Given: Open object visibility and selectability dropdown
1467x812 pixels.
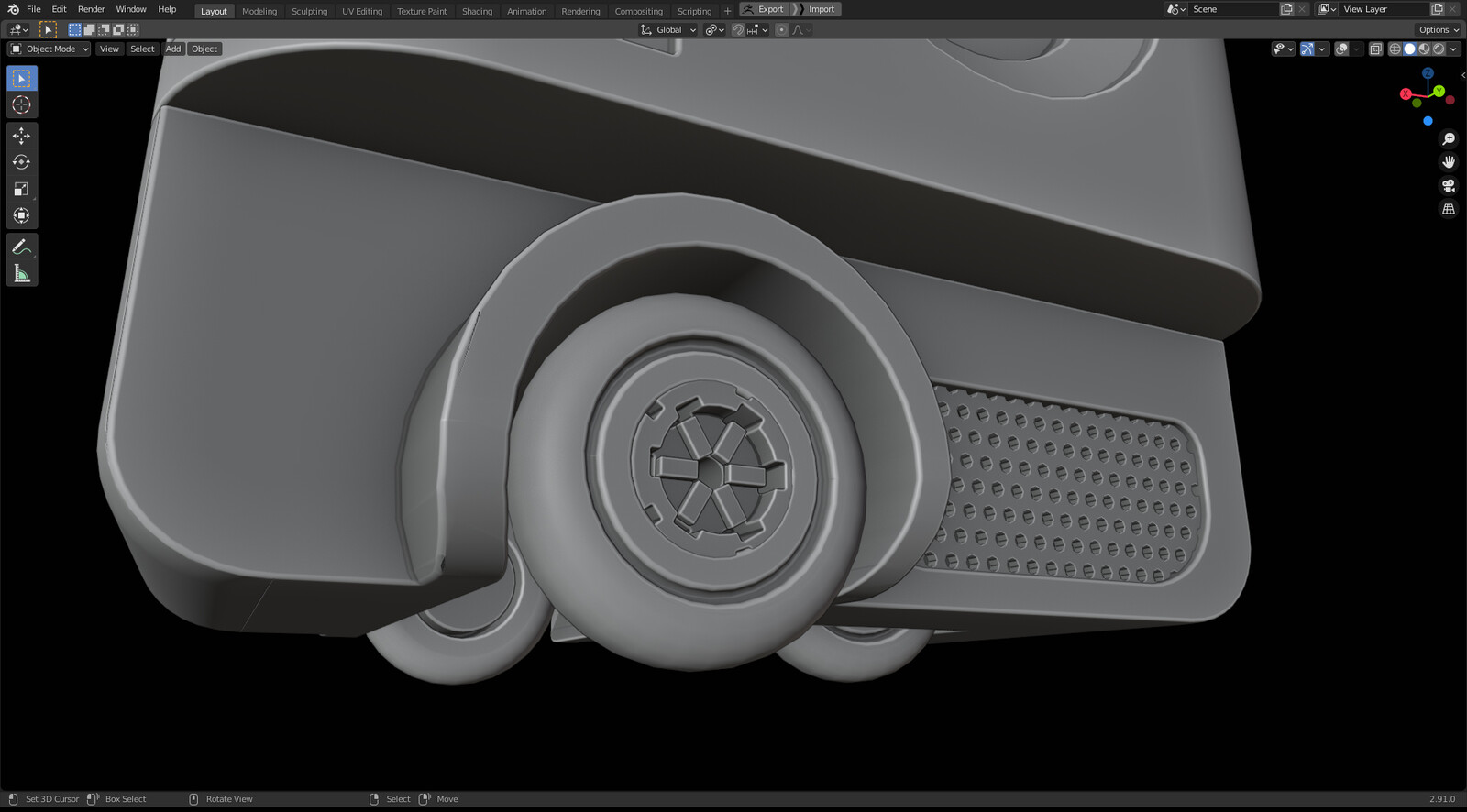Looking at the screenshot, I should [1283, 49].
